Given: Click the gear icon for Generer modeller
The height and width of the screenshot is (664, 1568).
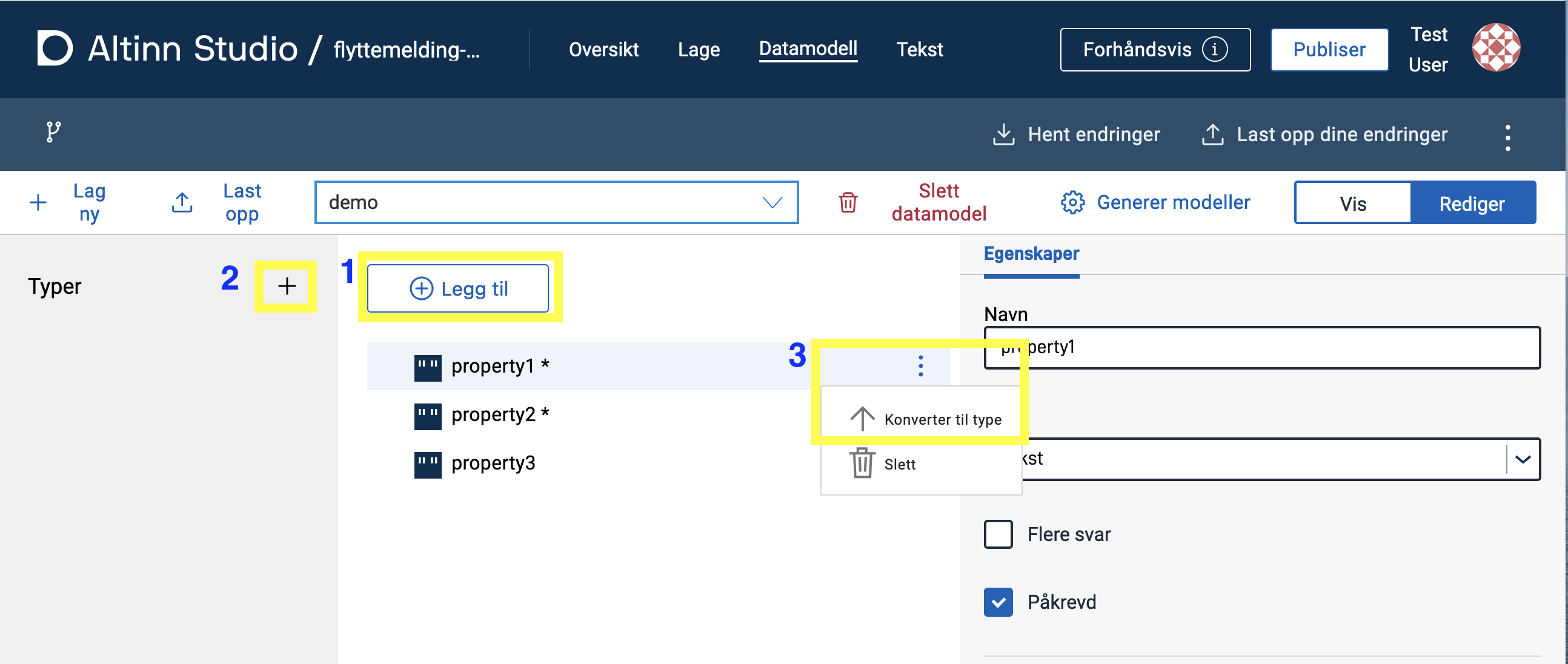Looking at the screenshot, I should (x=1072, y=202).
